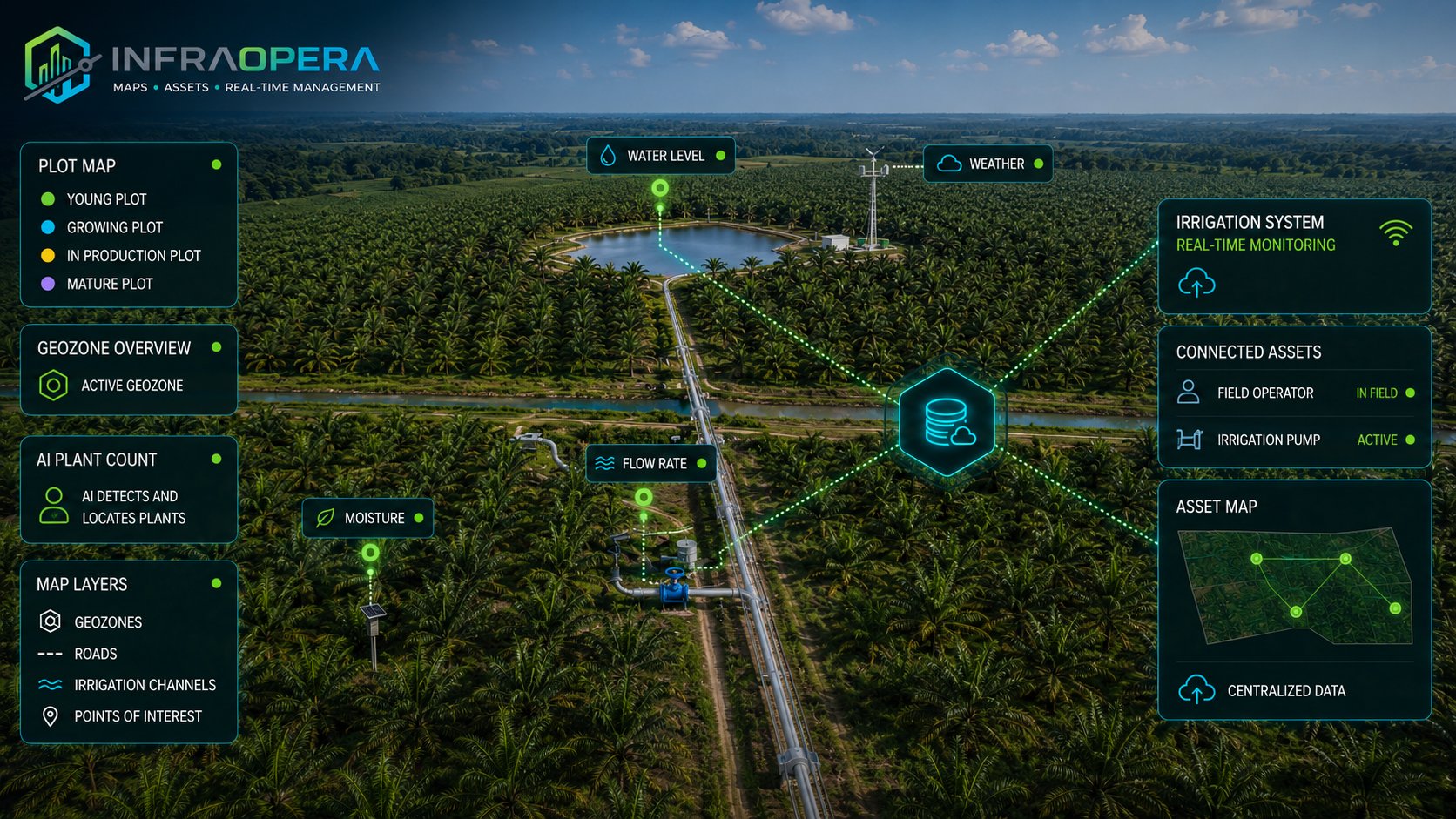Click the Plot Map panel title
The width and height of the screenshot is (1456, 819).
click(x=77, y=166)
